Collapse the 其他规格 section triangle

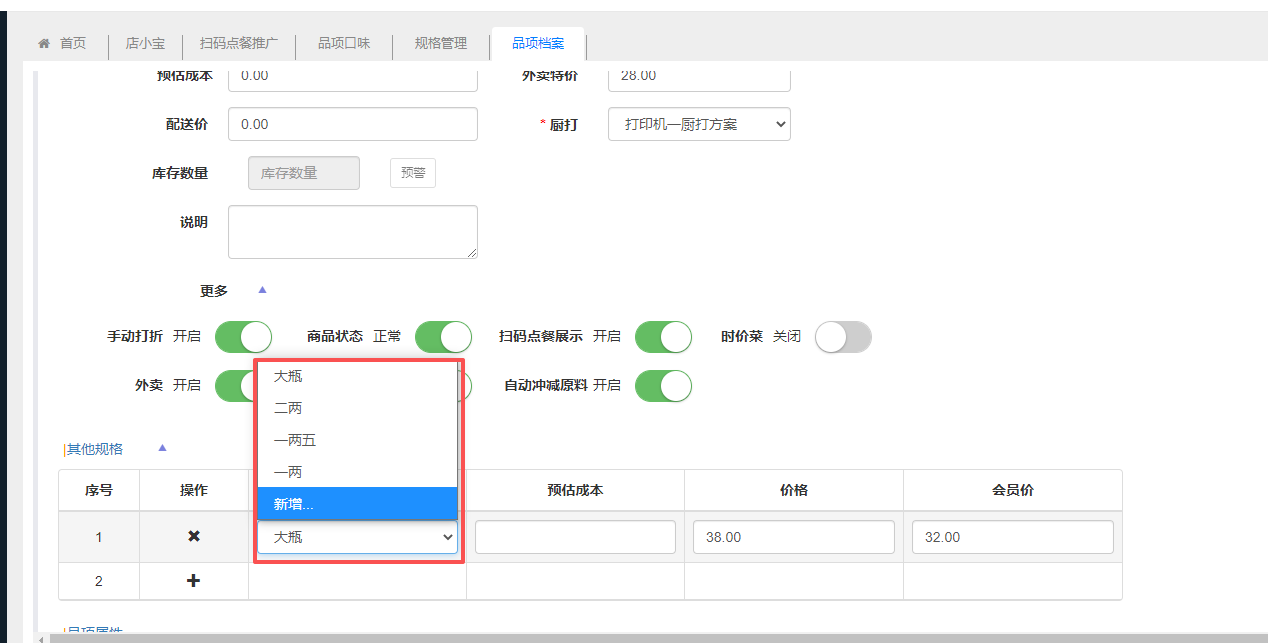pyautogui.click(x=162, y=448)
